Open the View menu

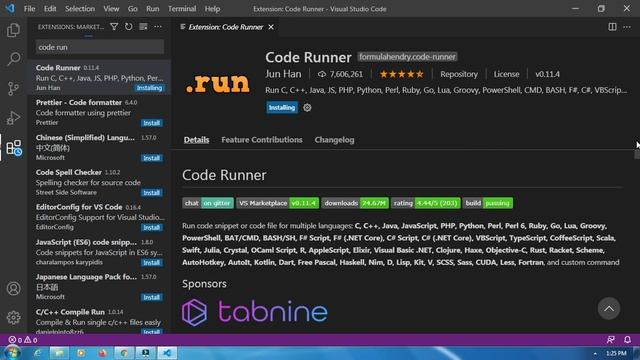tap(111, 9)
